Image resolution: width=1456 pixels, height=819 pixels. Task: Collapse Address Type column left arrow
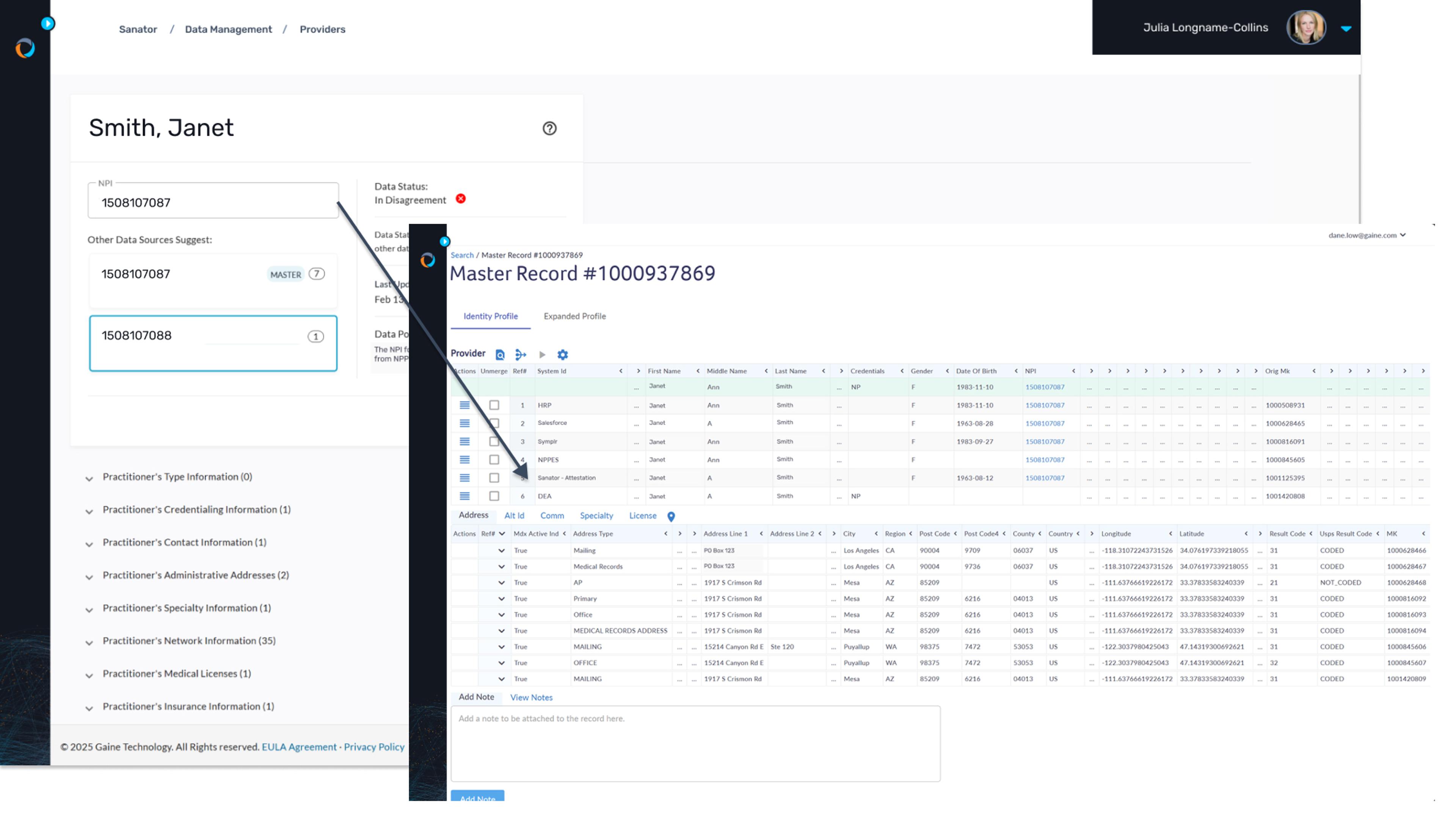(x=665, y=533)
